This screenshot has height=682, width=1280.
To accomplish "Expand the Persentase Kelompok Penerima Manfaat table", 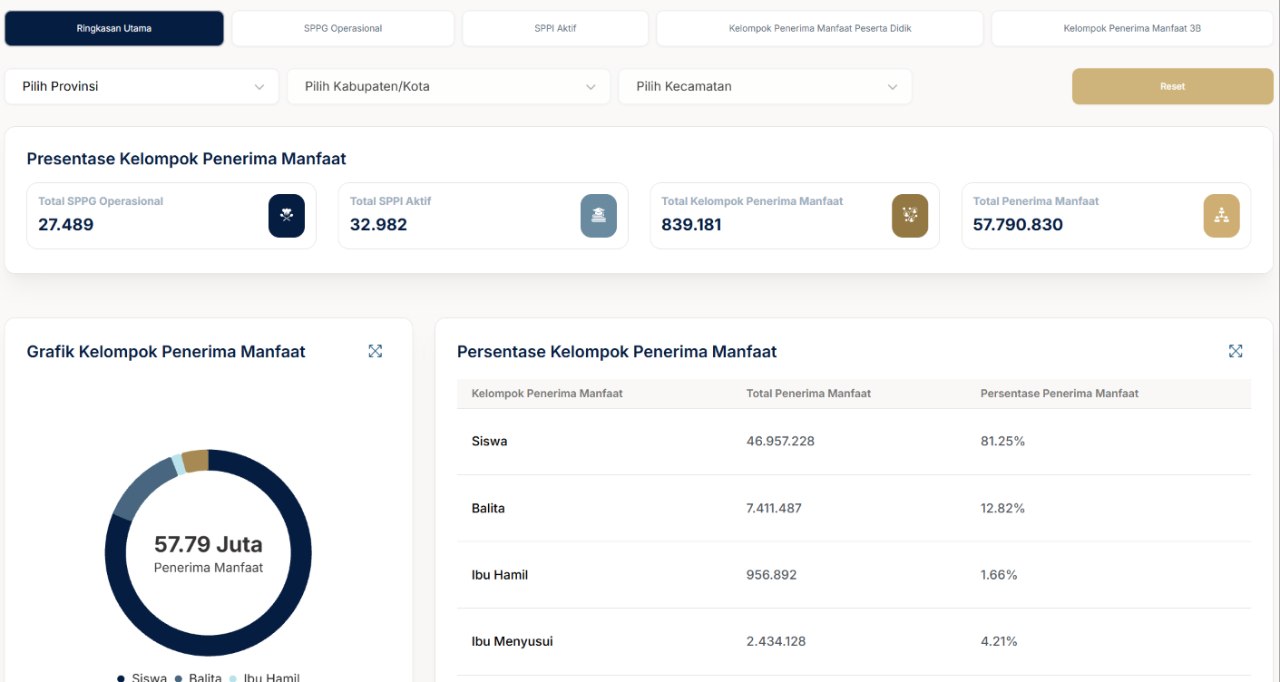I will pos(1235,351).
